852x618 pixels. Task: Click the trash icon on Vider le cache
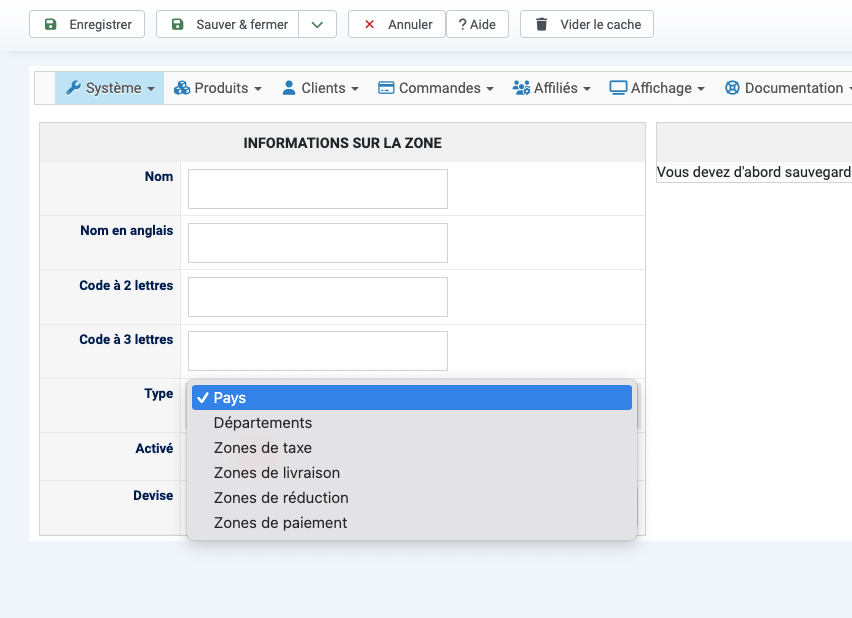pyautogui.click(x=542, y=24)
